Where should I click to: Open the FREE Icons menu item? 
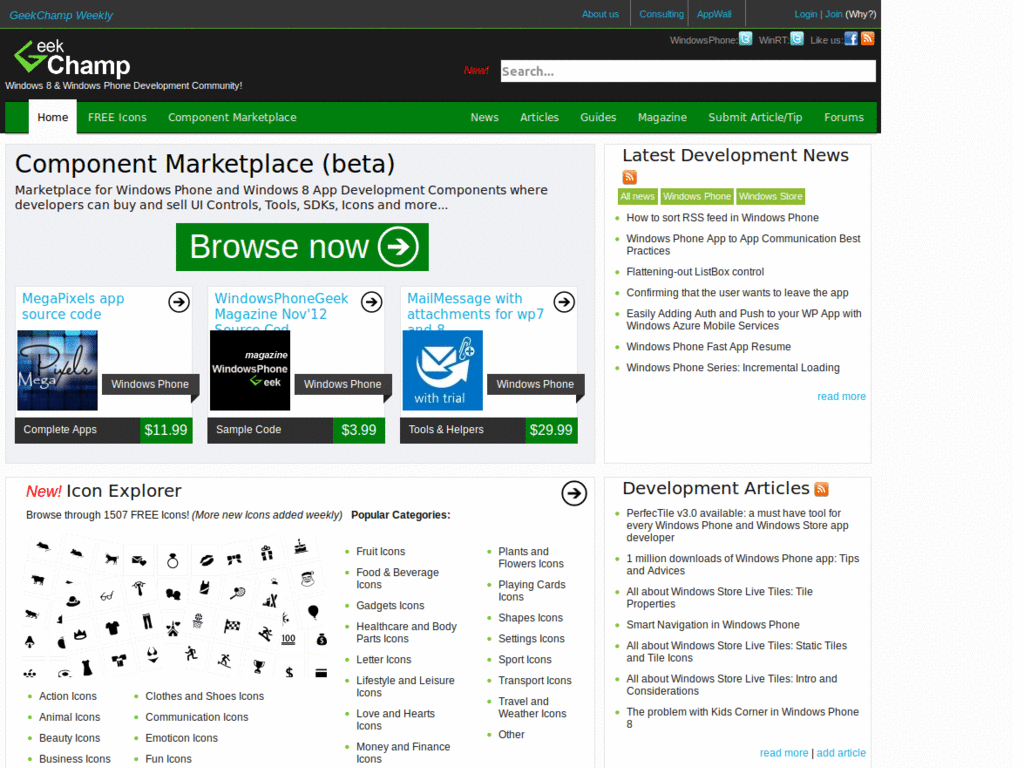coord(118,117)
